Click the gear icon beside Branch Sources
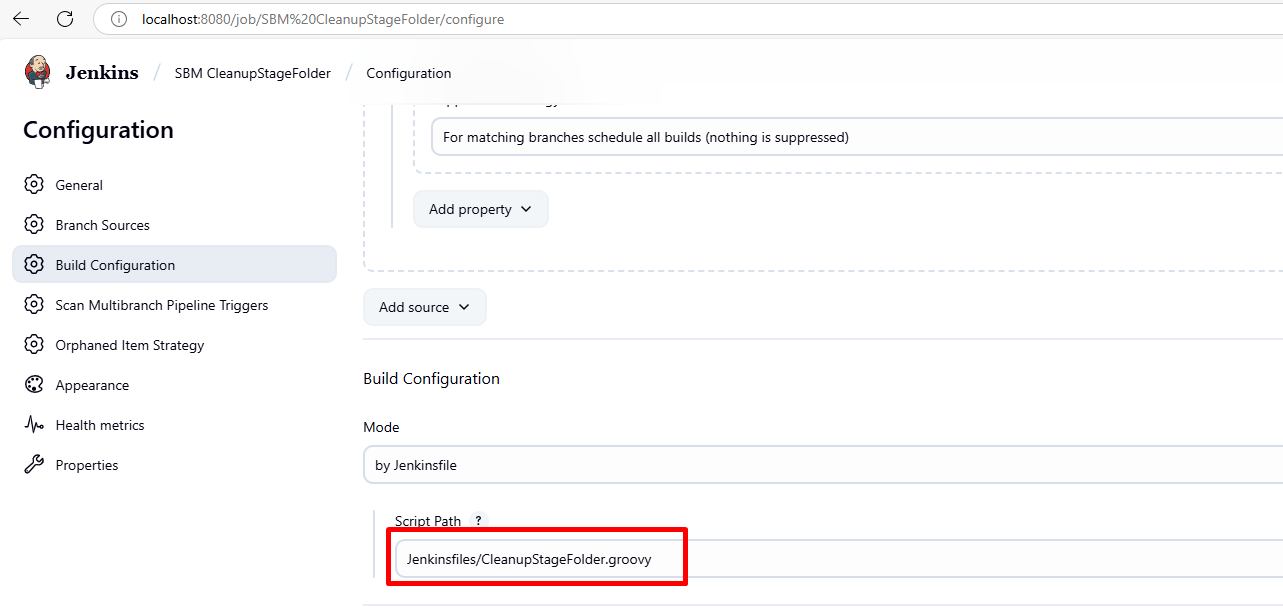1283x611 pixels. pos(34,225)
